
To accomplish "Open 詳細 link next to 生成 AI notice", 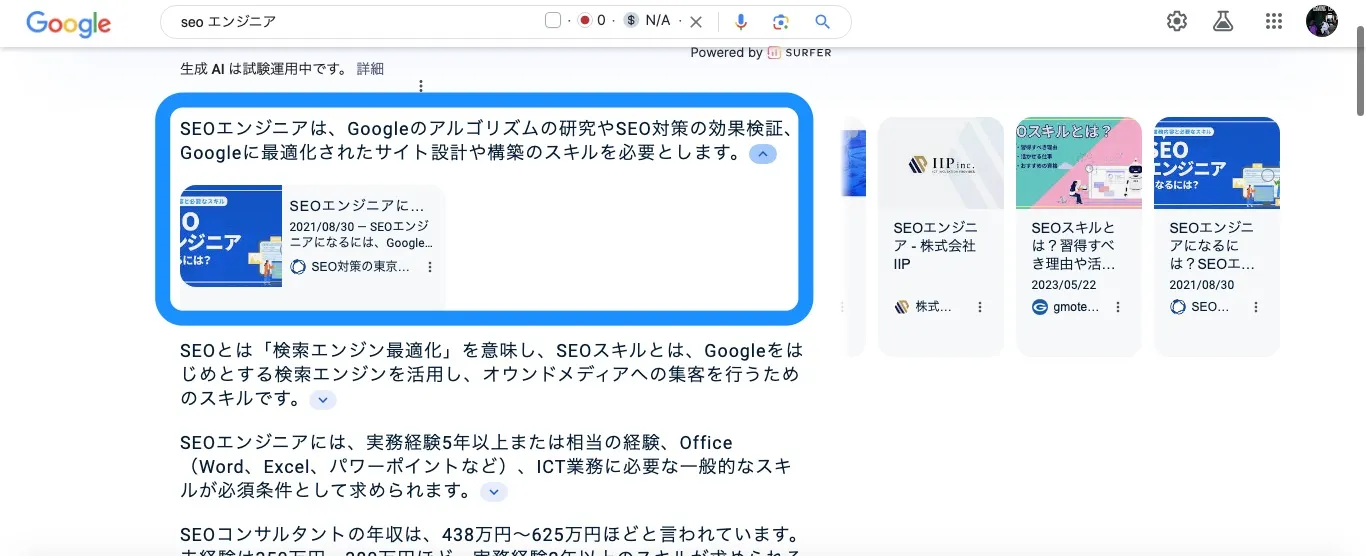I will click(370, 69).
